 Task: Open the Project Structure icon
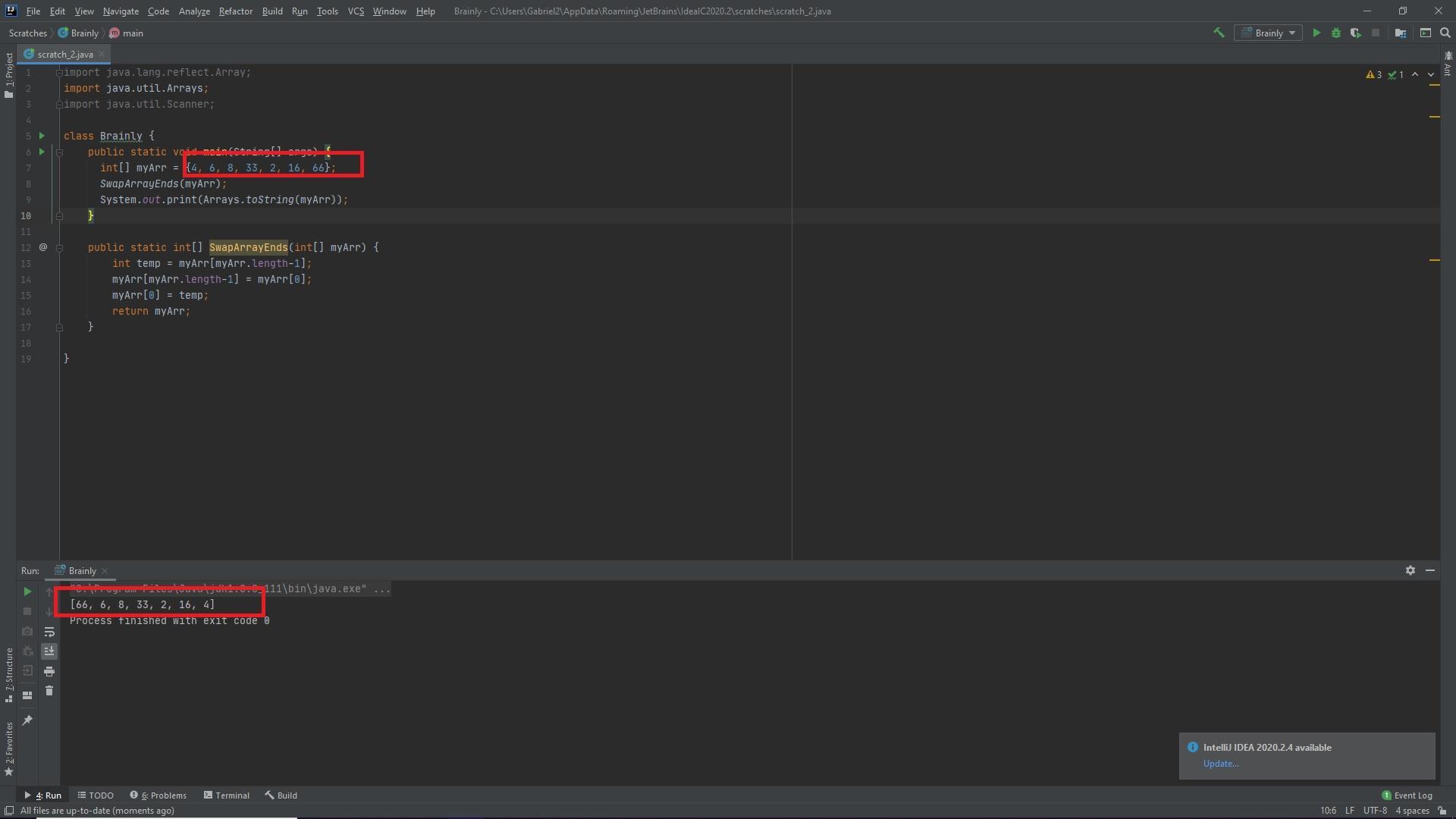tap(1400, 33)
